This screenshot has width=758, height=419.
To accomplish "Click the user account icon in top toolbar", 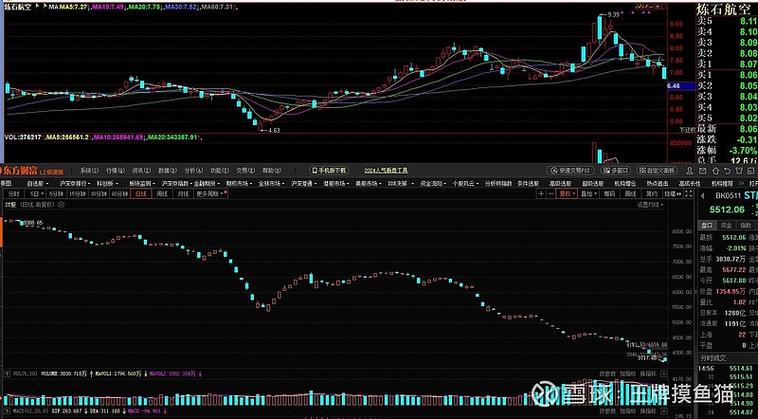I will pos(690,171).
